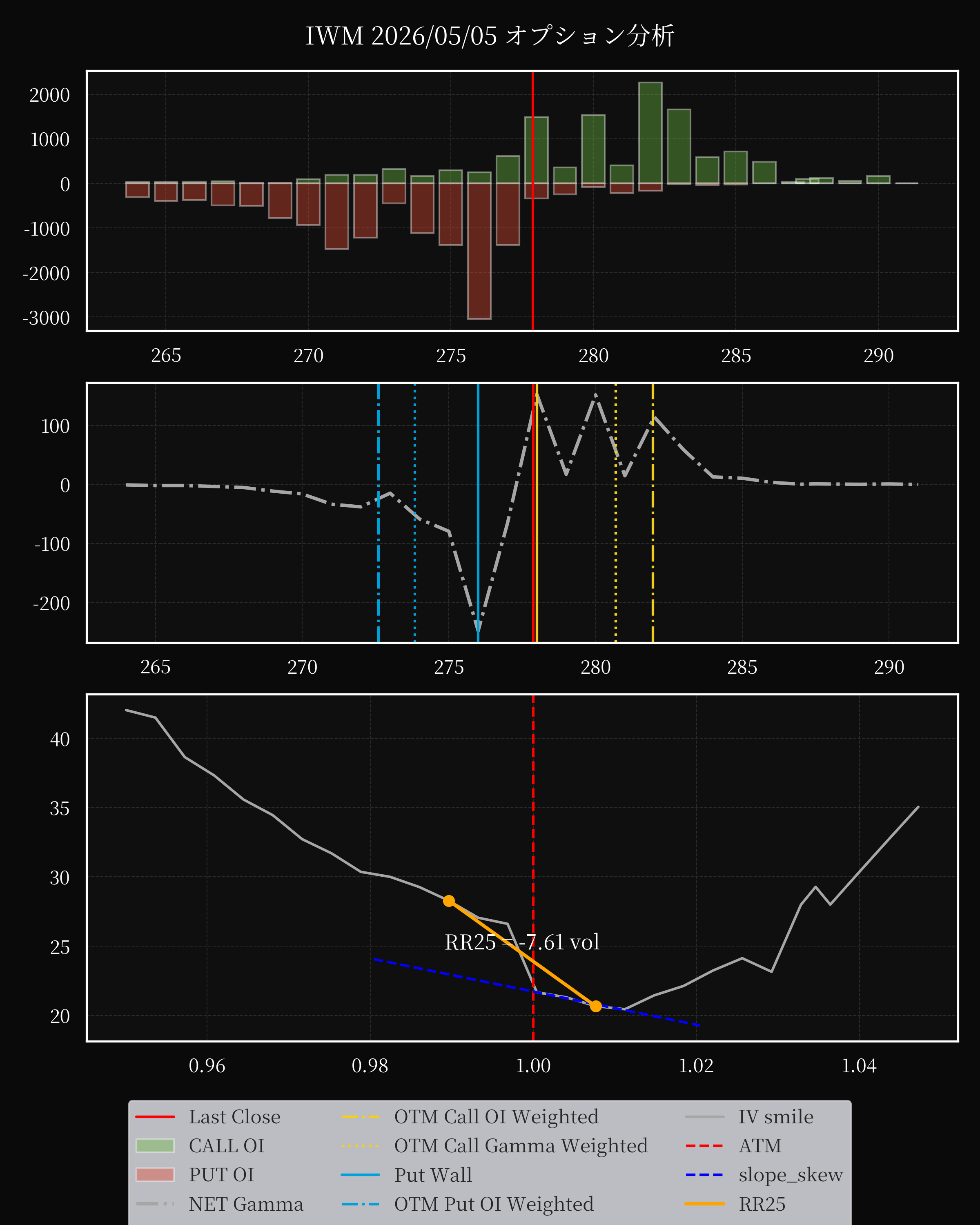Click the green CALL OI legend swatch
Screen dimensions: 980x1225
click(x=155, y=1146)
